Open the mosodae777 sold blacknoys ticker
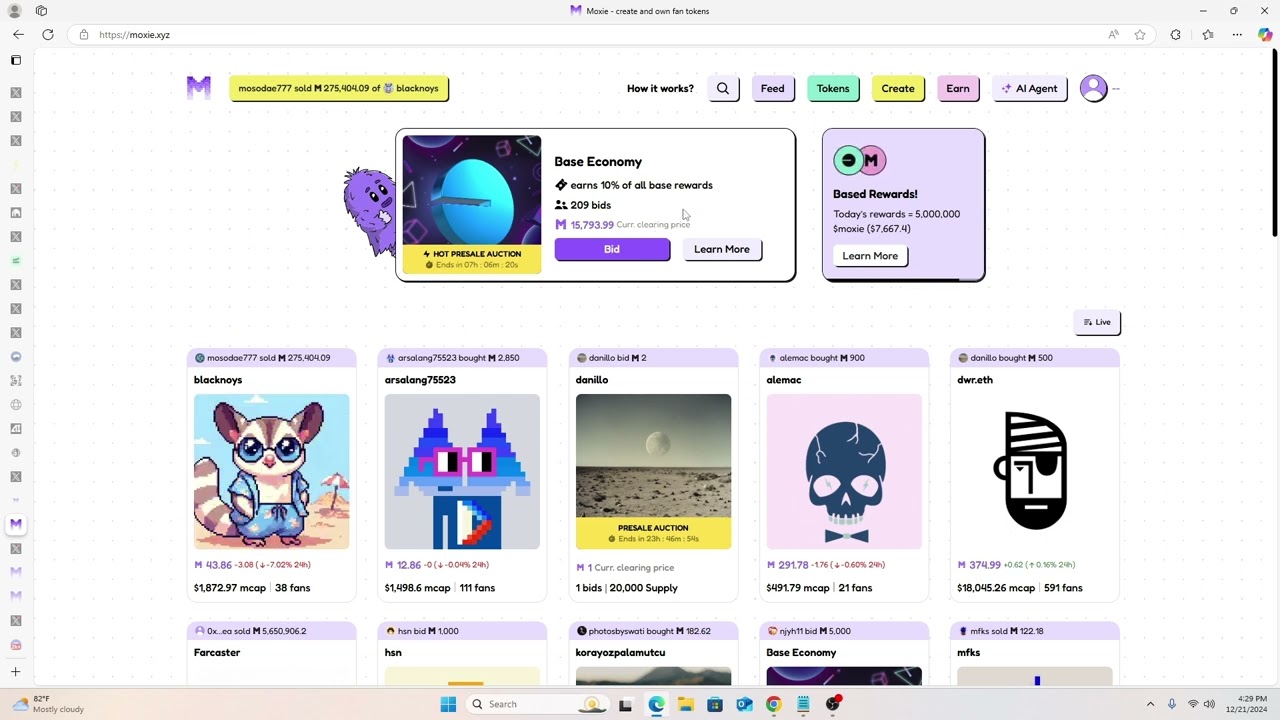Viewport: 1280px width, 720px height. (339, 88)
